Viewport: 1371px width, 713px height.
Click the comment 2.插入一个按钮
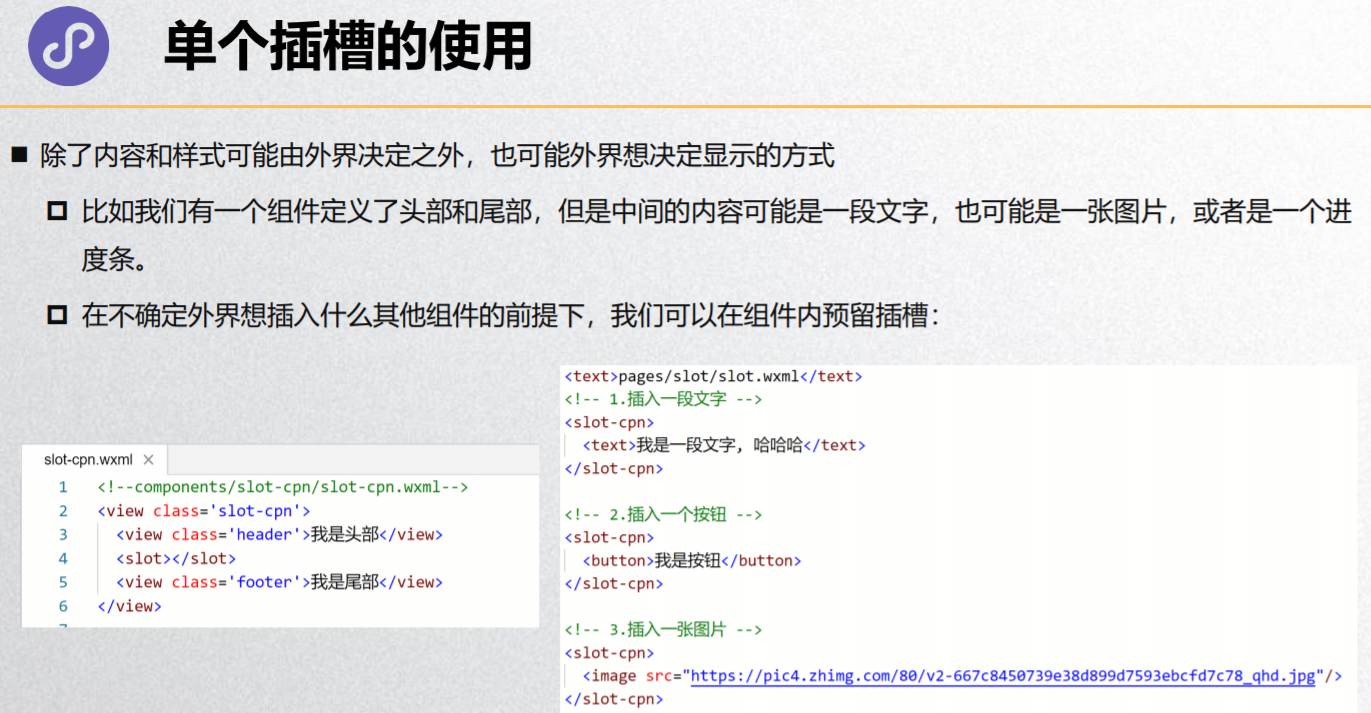click(x=663, y=514)
